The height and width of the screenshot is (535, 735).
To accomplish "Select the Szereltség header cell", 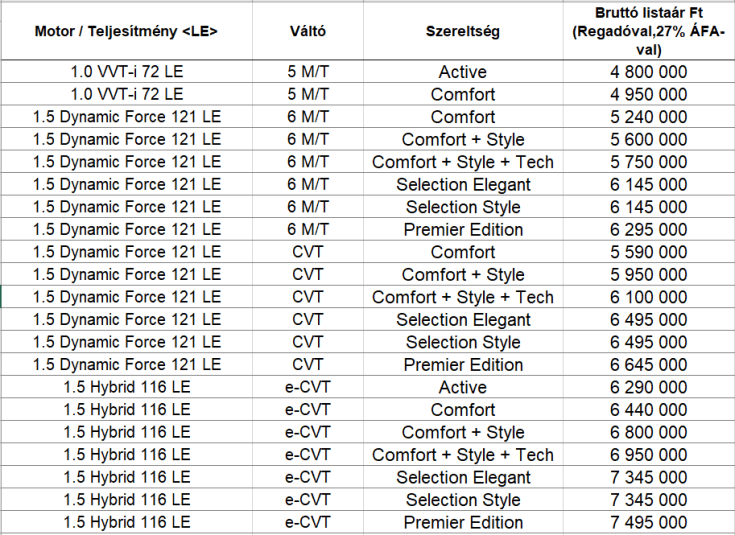I will coord(463,31).
